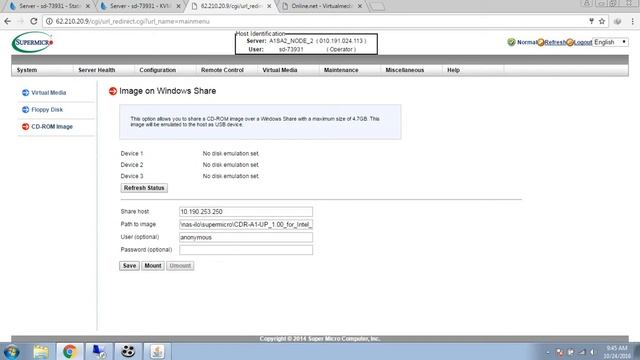The image size is (640, 360).
Task: Click the Chrome taskbar icon
Action: coord(69,351)
